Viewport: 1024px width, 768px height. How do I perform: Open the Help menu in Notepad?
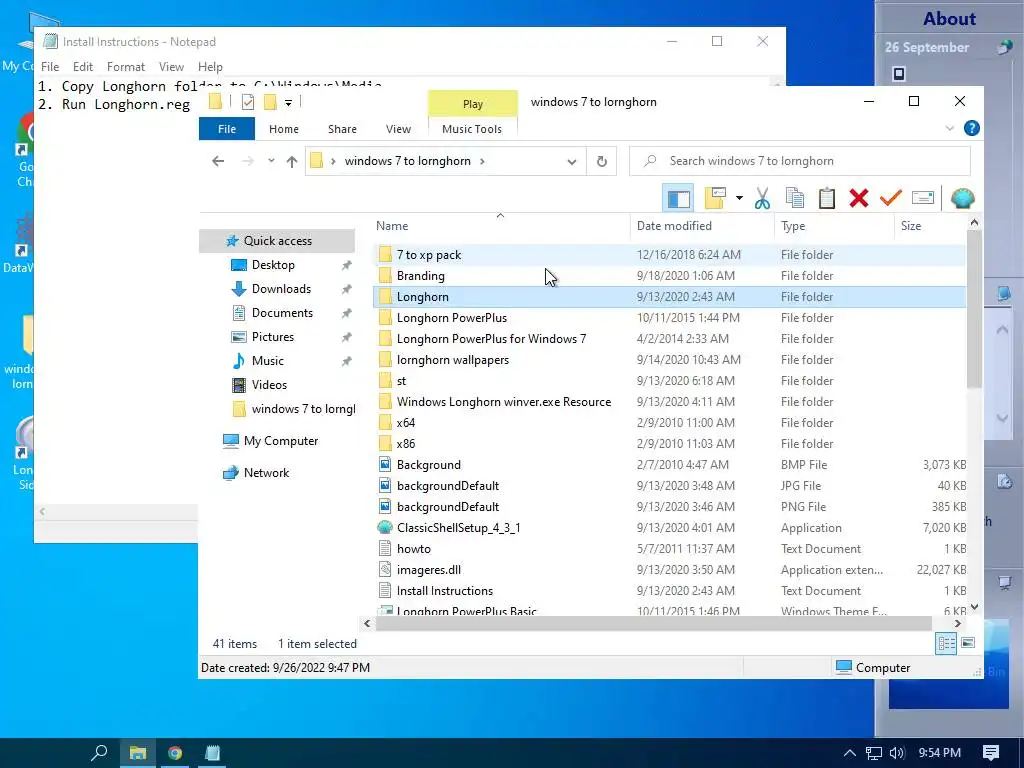(x=210, y=67)
